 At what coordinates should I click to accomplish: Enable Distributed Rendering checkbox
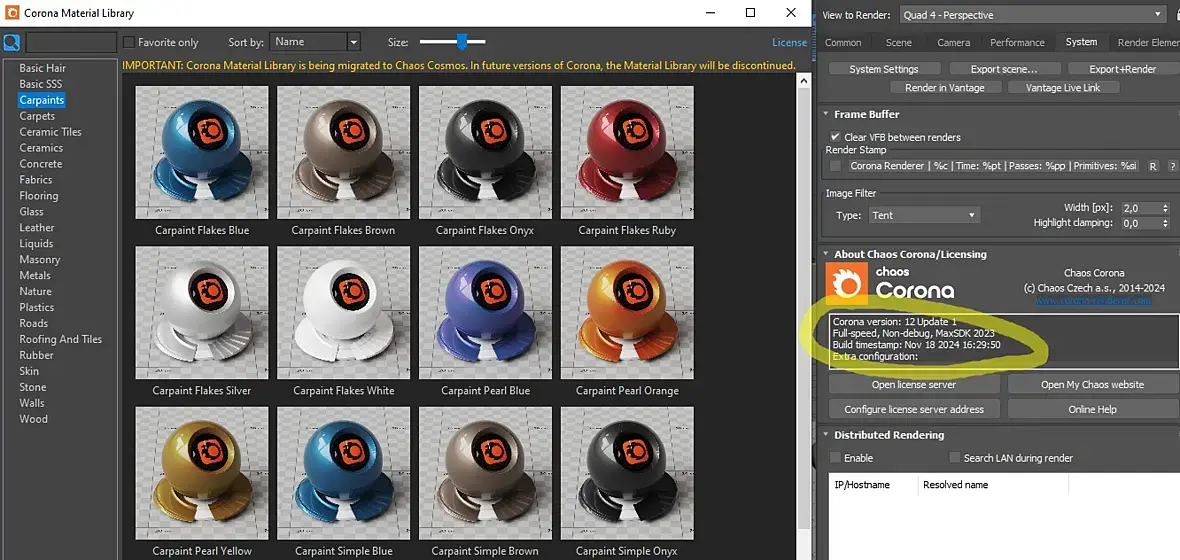tap(835, 458)
